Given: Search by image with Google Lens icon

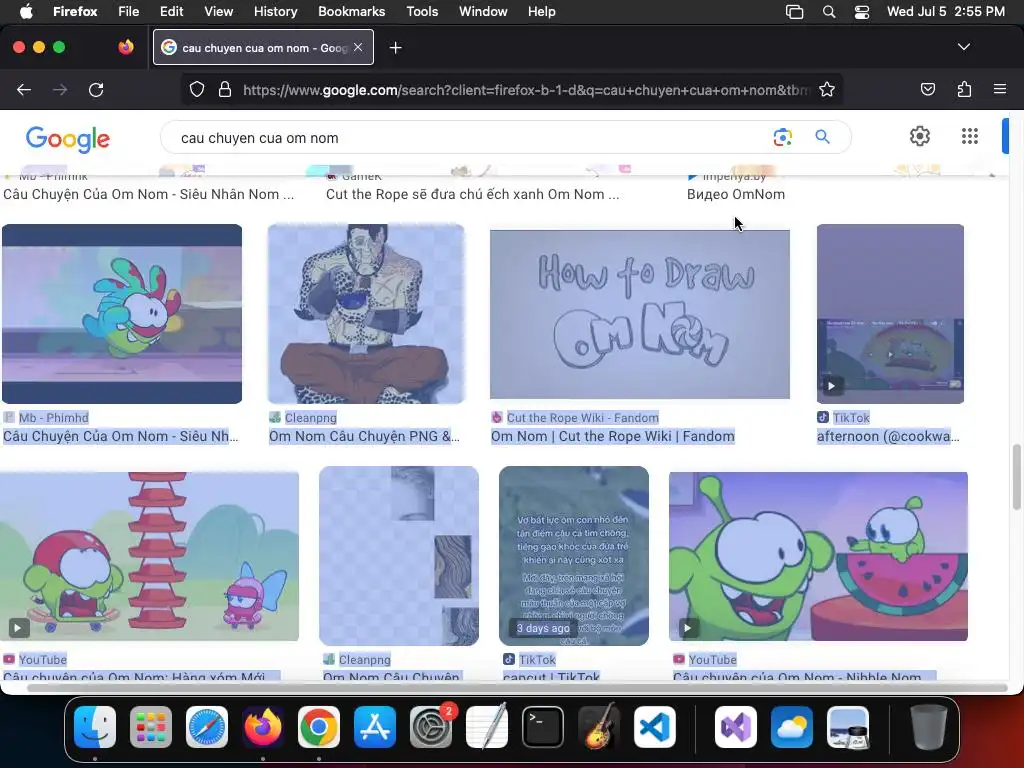Looking at the screenshot, I should (x=782, y=137).
